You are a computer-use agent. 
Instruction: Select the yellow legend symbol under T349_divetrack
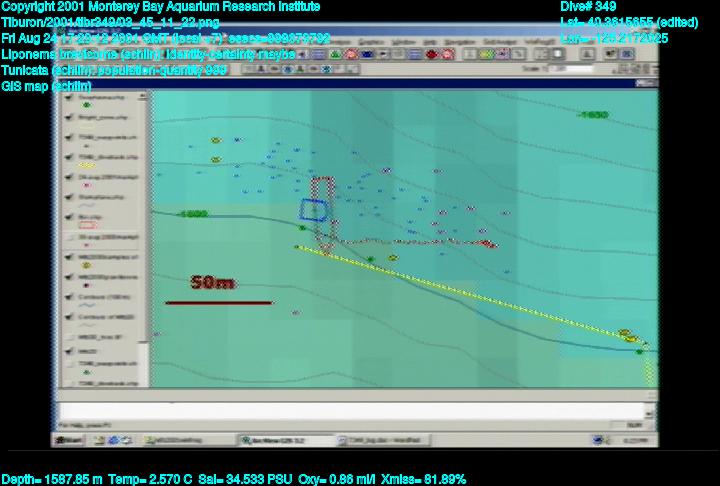point(87,165)
